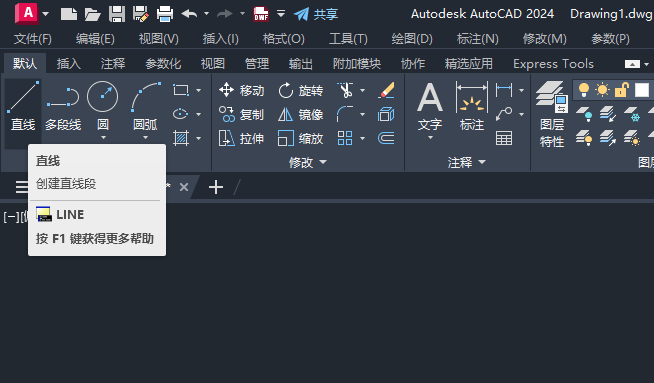Choose the Offset tool icon
The width and height of the screenshot is (654, 383).
[386, 138]
